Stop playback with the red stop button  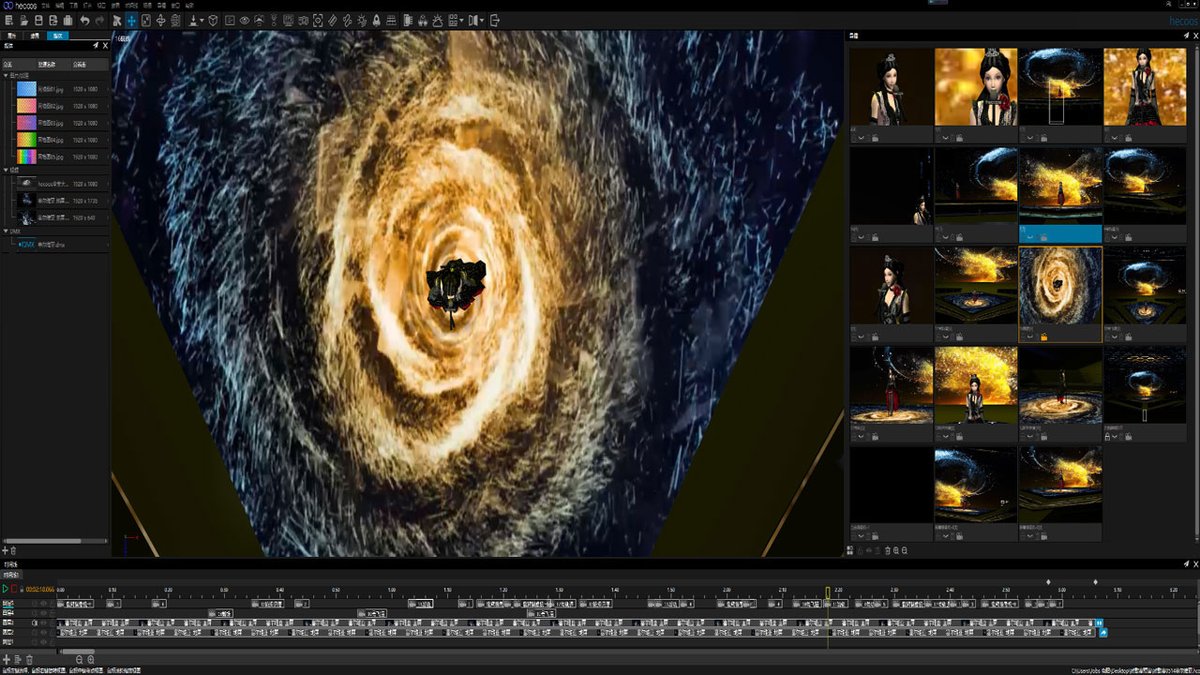click(x=14, y=589)
